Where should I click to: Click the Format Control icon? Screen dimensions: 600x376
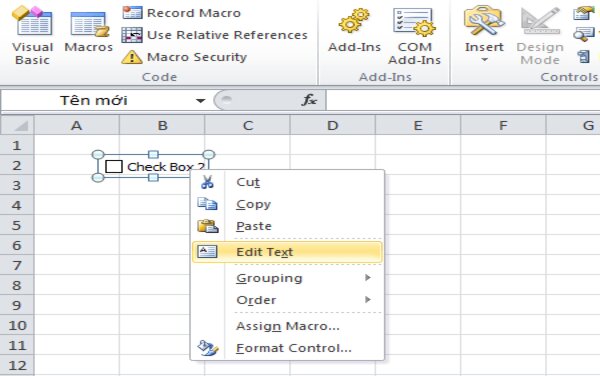(208, 348)
